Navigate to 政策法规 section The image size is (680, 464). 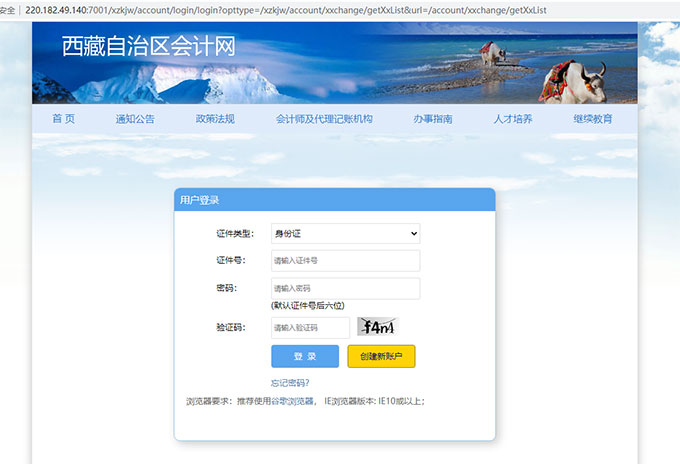(215, 119)
